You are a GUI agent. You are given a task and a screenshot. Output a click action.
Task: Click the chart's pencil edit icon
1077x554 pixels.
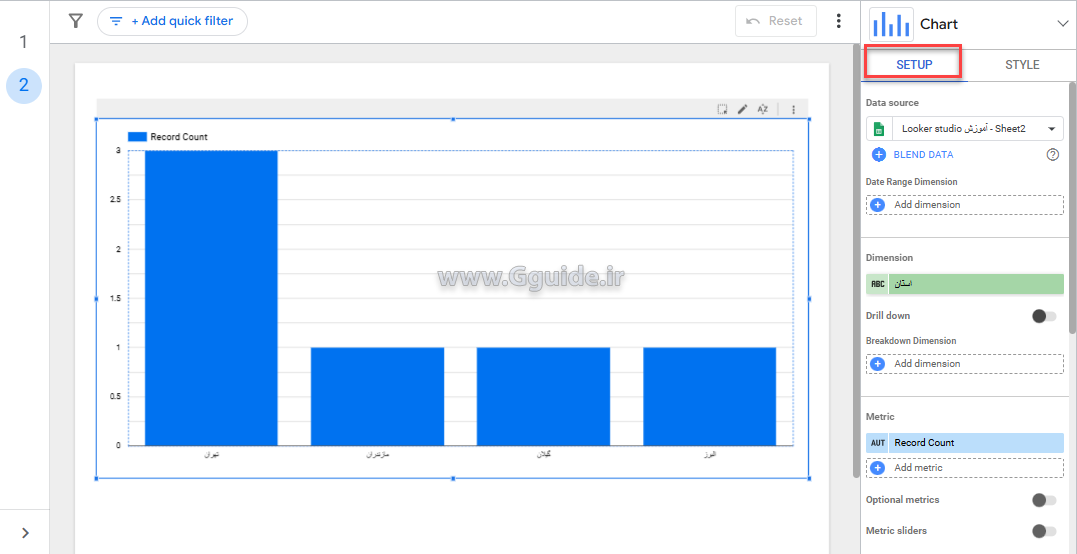(x=742, y=109)
